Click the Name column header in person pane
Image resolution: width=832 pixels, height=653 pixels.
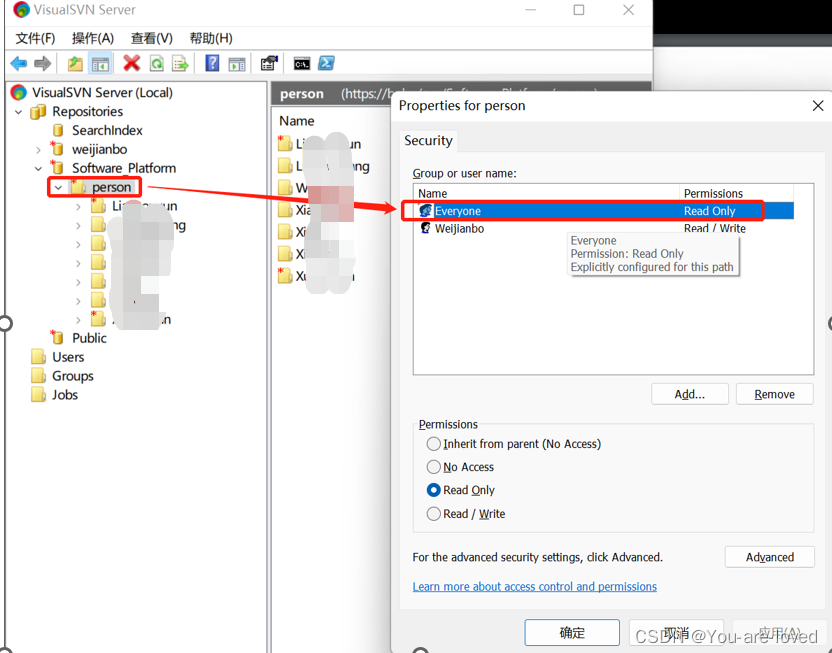(x=297, y=121)
